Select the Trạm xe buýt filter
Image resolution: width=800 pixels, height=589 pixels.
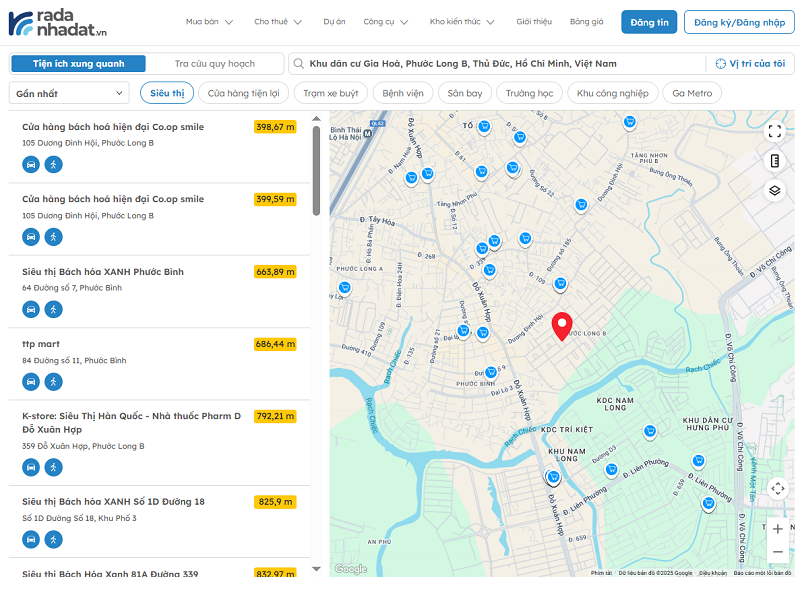[x=331, y=93]
